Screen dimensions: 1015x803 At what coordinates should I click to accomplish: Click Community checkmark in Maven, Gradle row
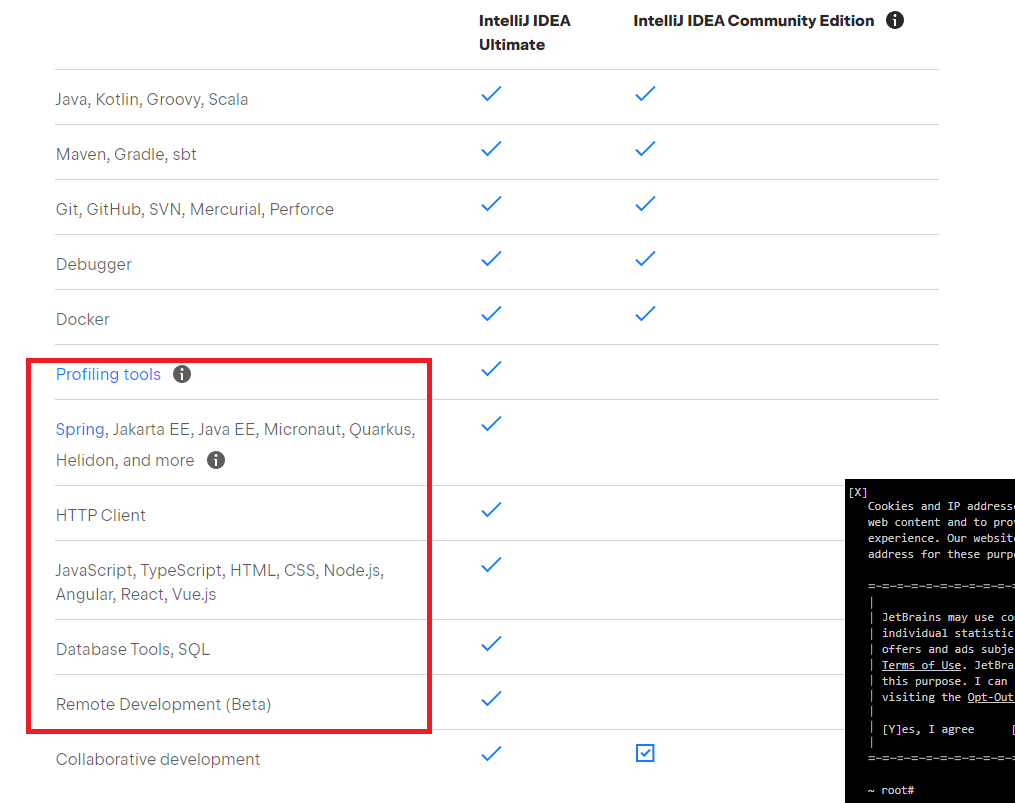(x=645, y=149)
